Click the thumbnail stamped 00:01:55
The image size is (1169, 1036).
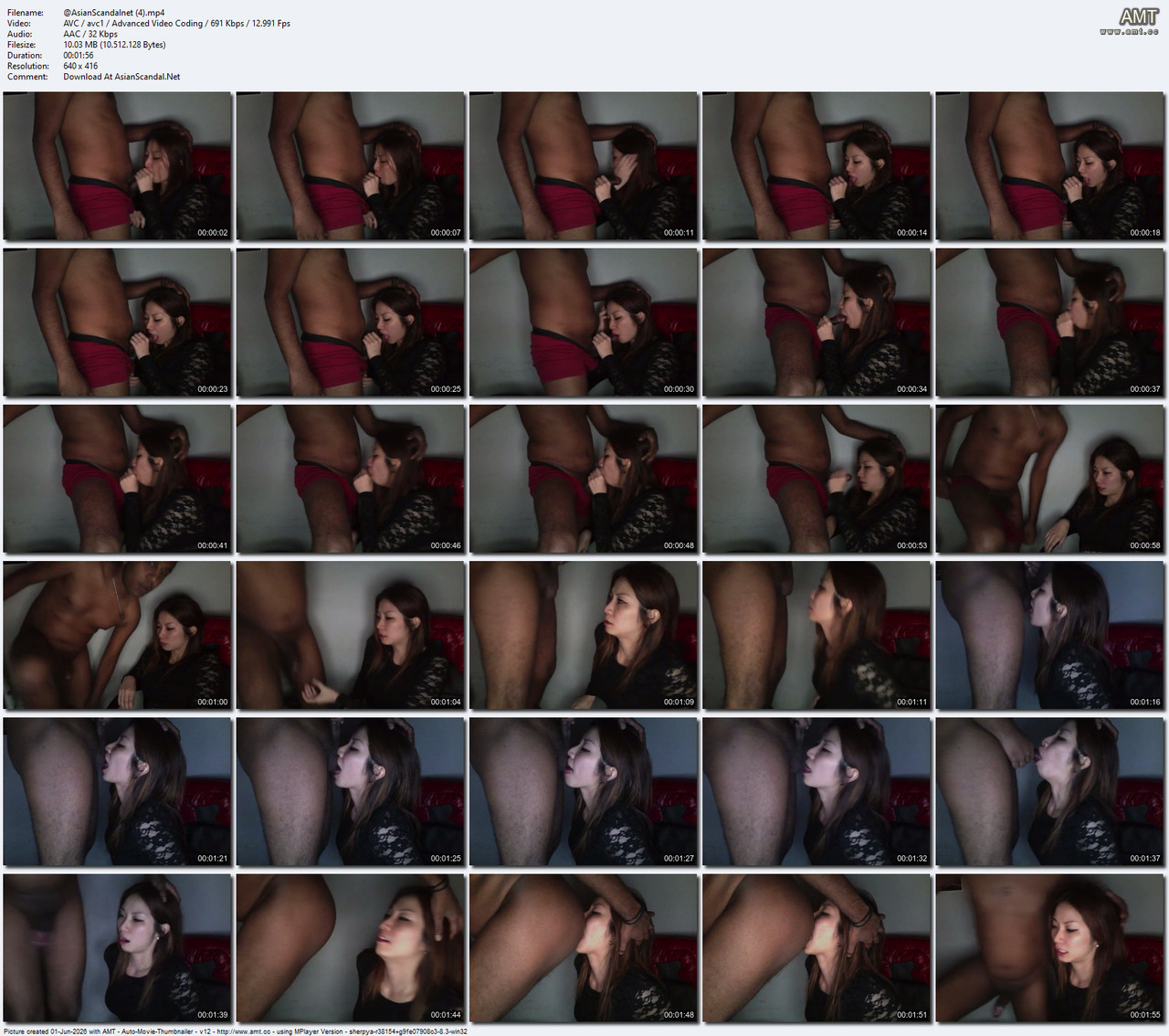pyautogui.click(x=1050, y=948)
